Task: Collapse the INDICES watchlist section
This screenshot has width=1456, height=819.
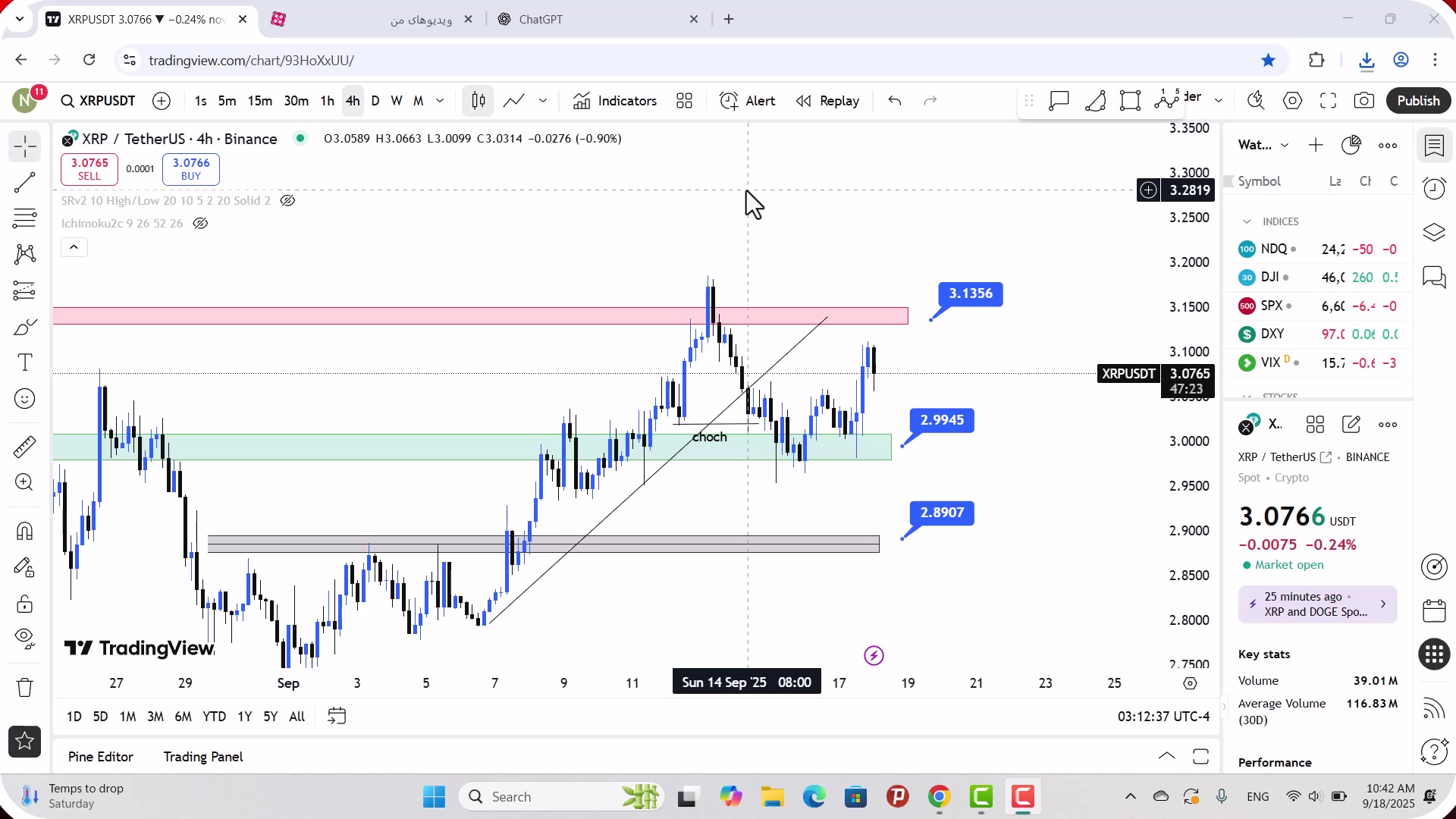Action: coord(1247,221)
